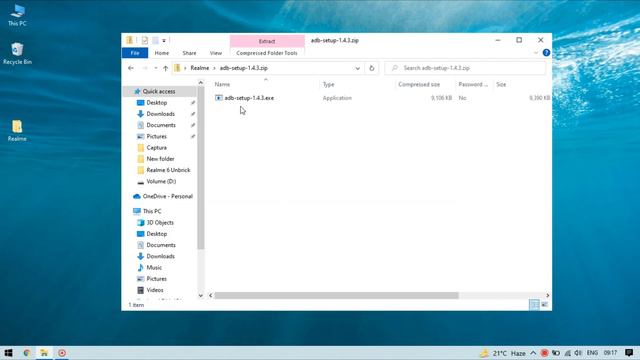The height and width of the screenshot is (360, 640).
Task: Switch to Large icons view in status bar
Action: [x=544, y=305]
